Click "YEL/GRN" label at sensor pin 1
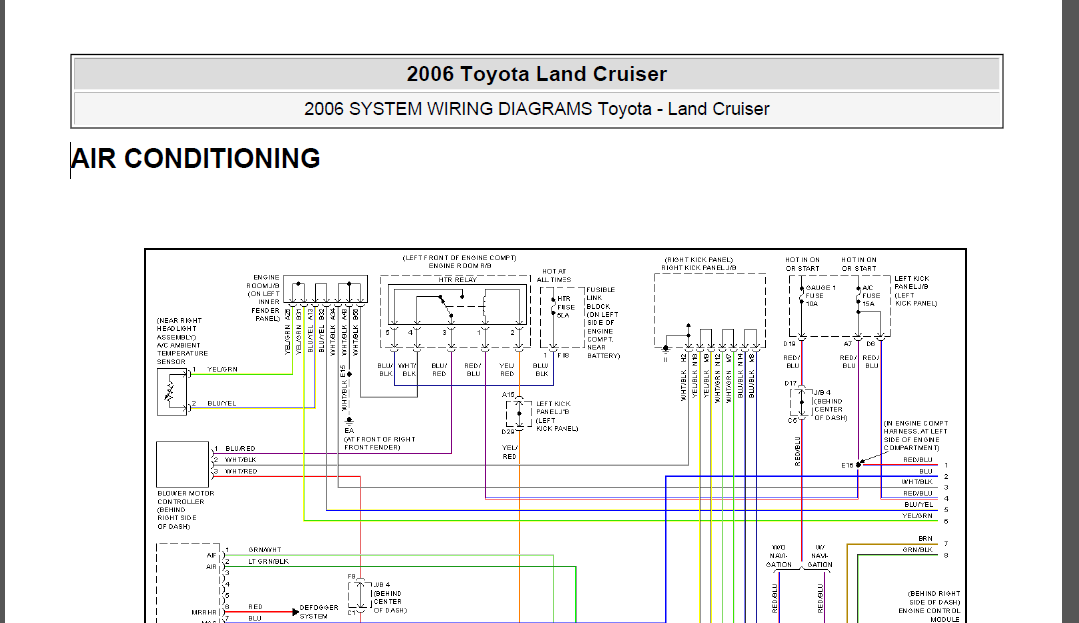1079x623 pixels. (x=222, y=370)
